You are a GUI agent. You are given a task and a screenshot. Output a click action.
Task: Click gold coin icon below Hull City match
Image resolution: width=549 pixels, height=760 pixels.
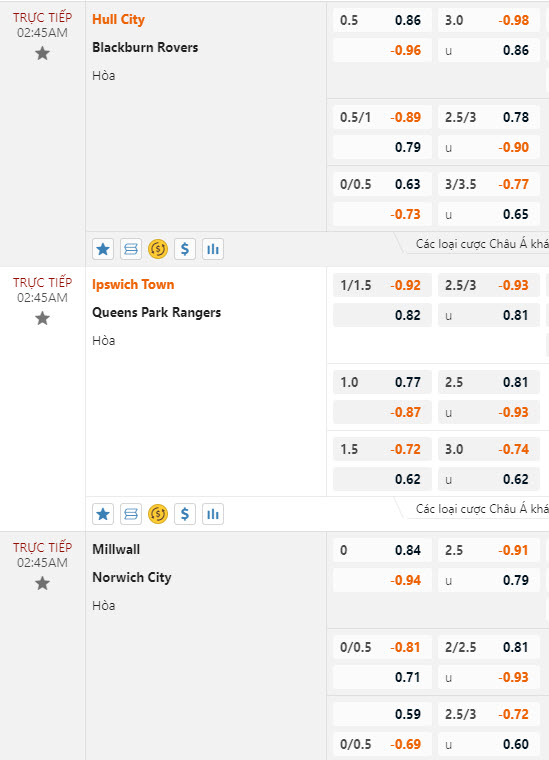click(158, 249)
